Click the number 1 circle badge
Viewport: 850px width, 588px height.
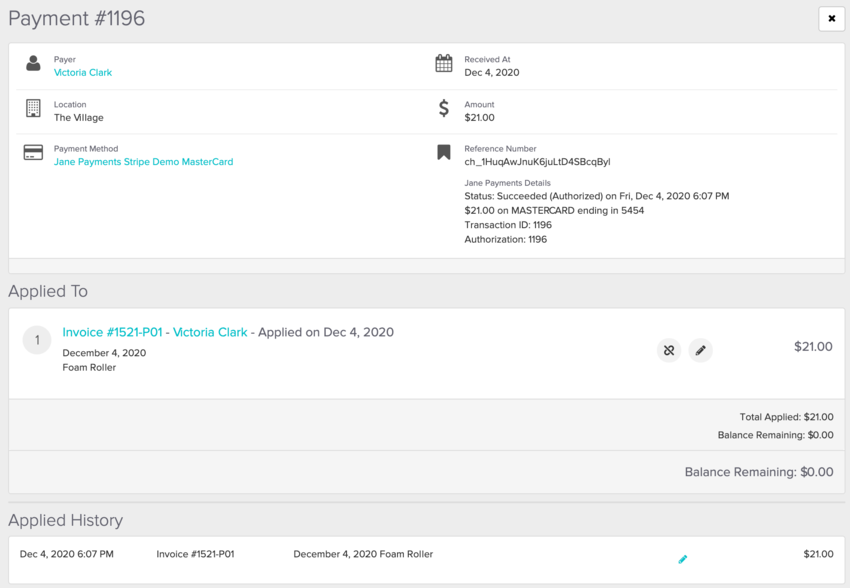coord(37,340)
